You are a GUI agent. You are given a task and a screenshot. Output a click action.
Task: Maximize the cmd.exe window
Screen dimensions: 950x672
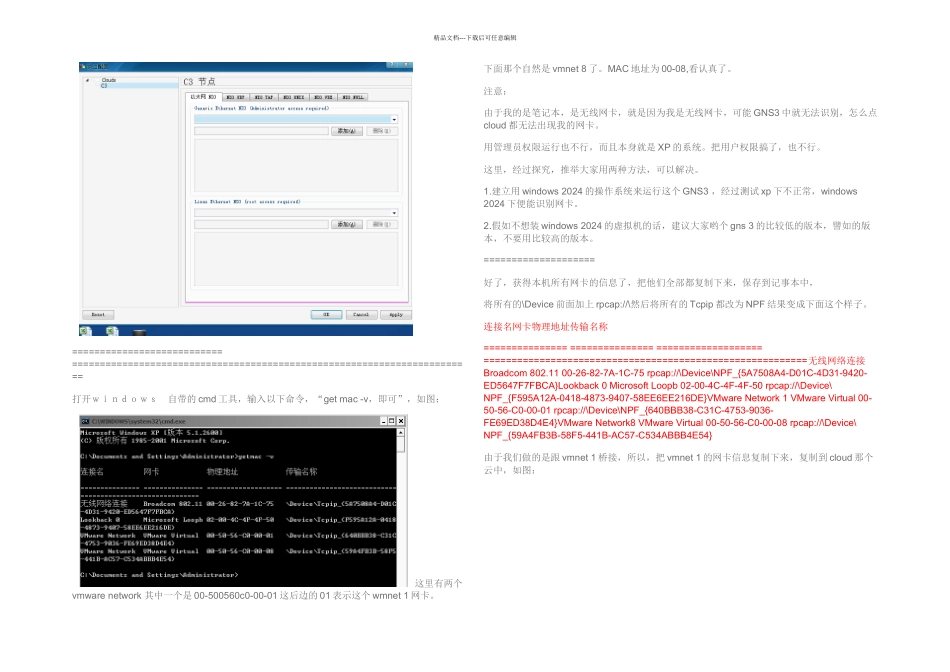[392, 421]
